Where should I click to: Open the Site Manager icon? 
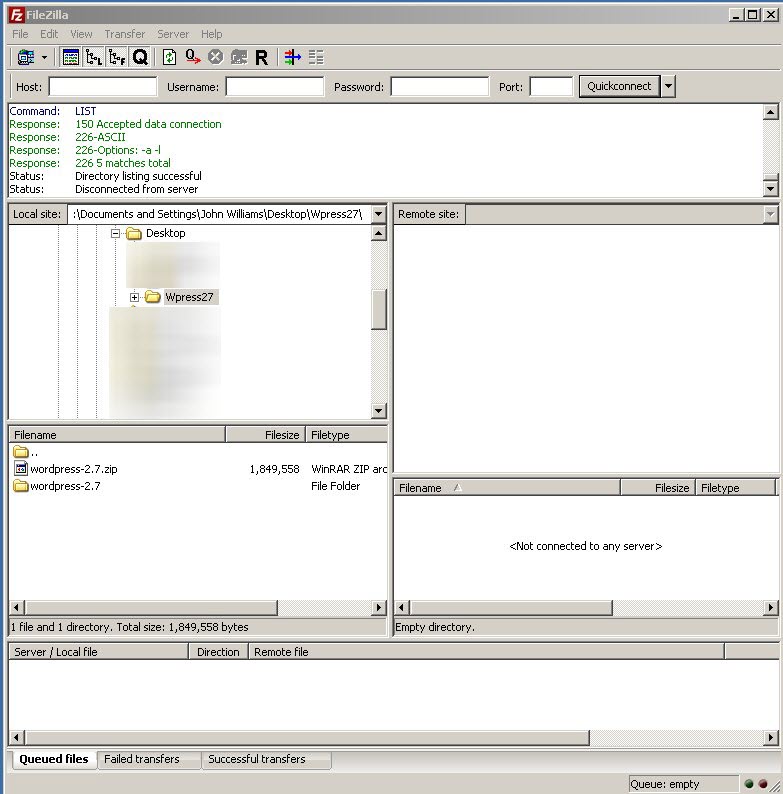tap(25, 58)
